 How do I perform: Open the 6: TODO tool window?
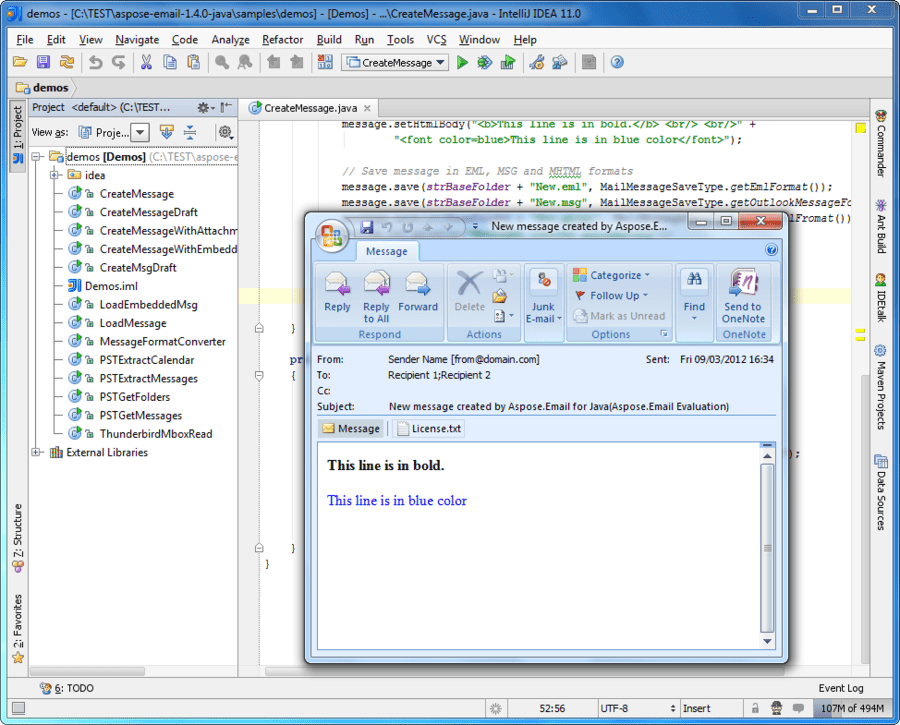point(67,688)
